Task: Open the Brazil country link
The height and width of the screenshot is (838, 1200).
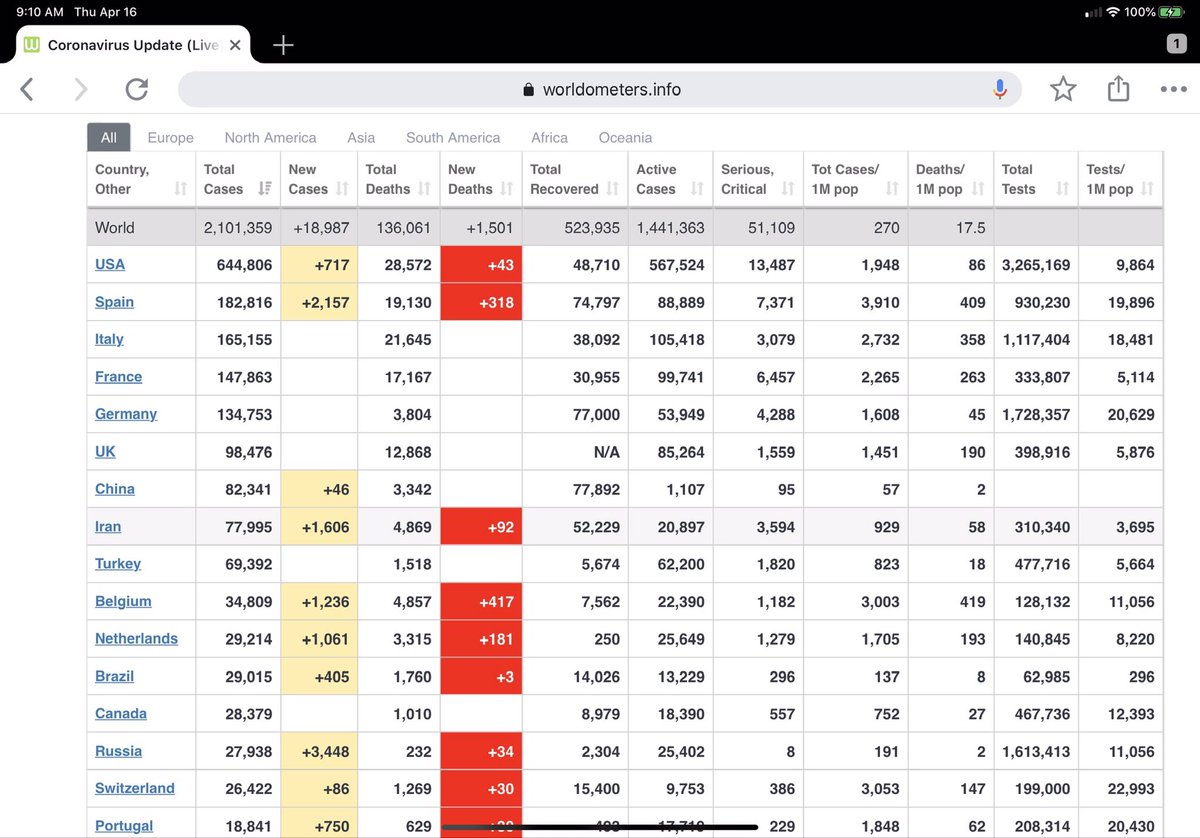Action: click(114, 677)
